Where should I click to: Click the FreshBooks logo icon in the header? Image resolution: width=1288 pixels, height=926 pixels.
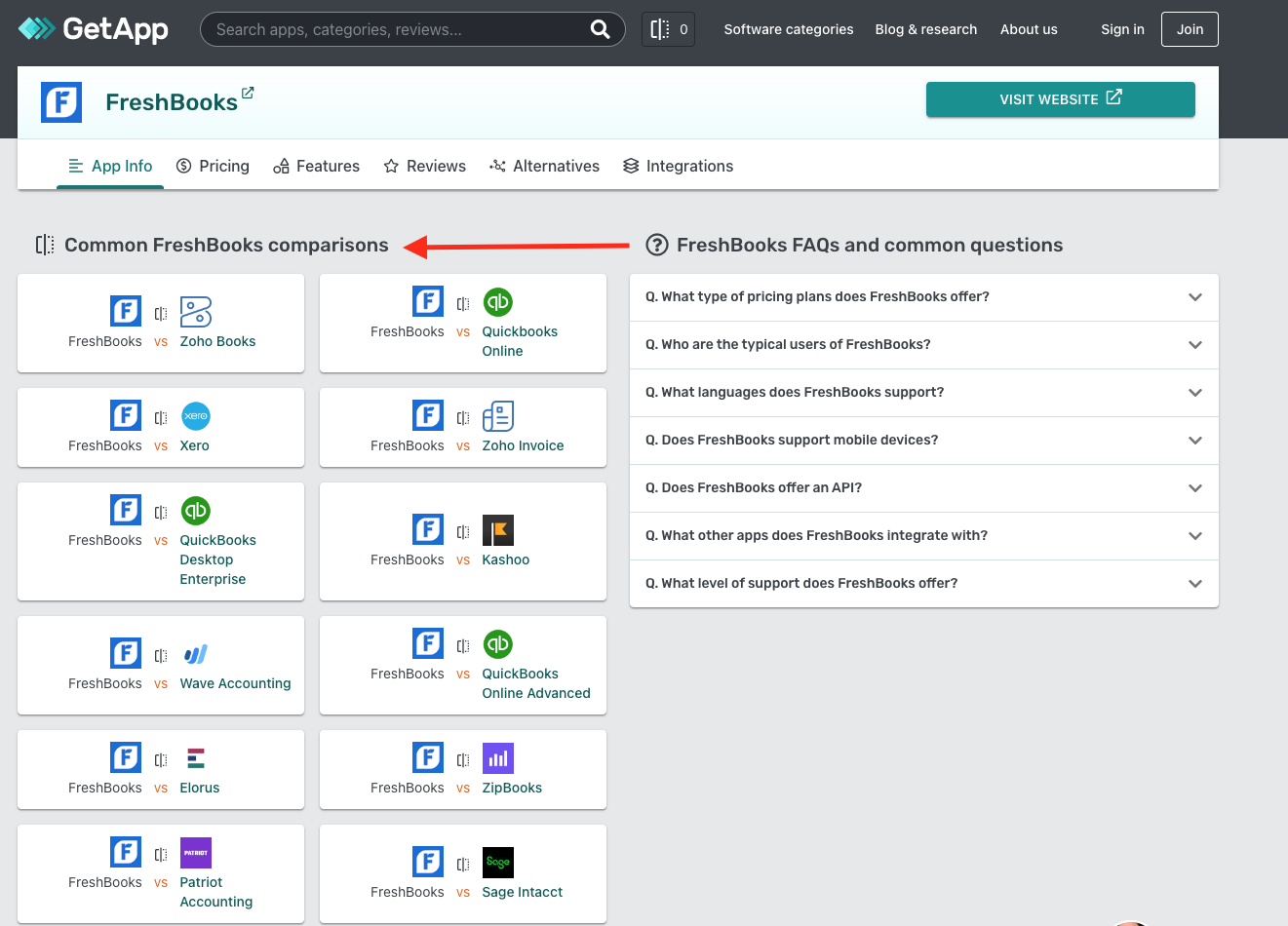60,100
